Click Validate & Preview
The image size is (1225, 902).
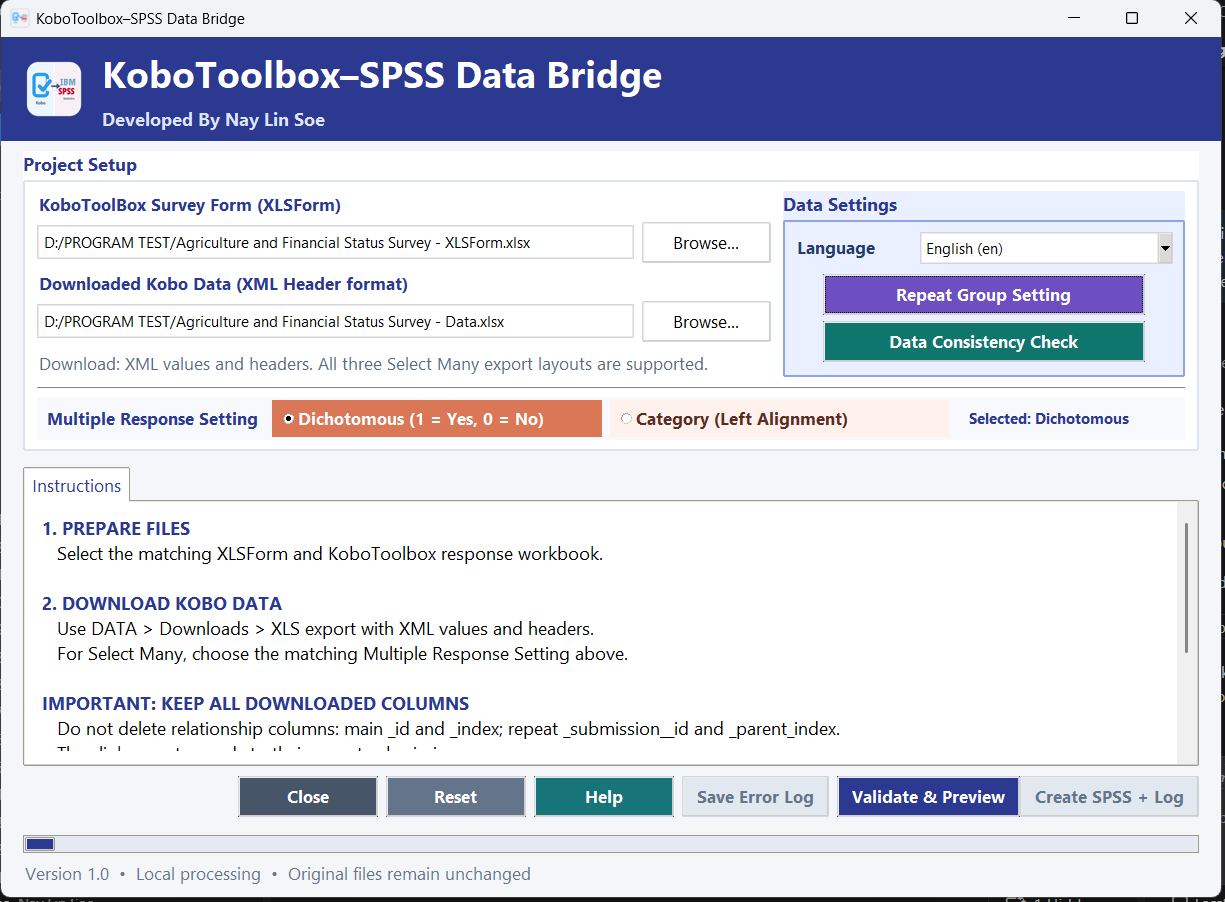(928, 797)
